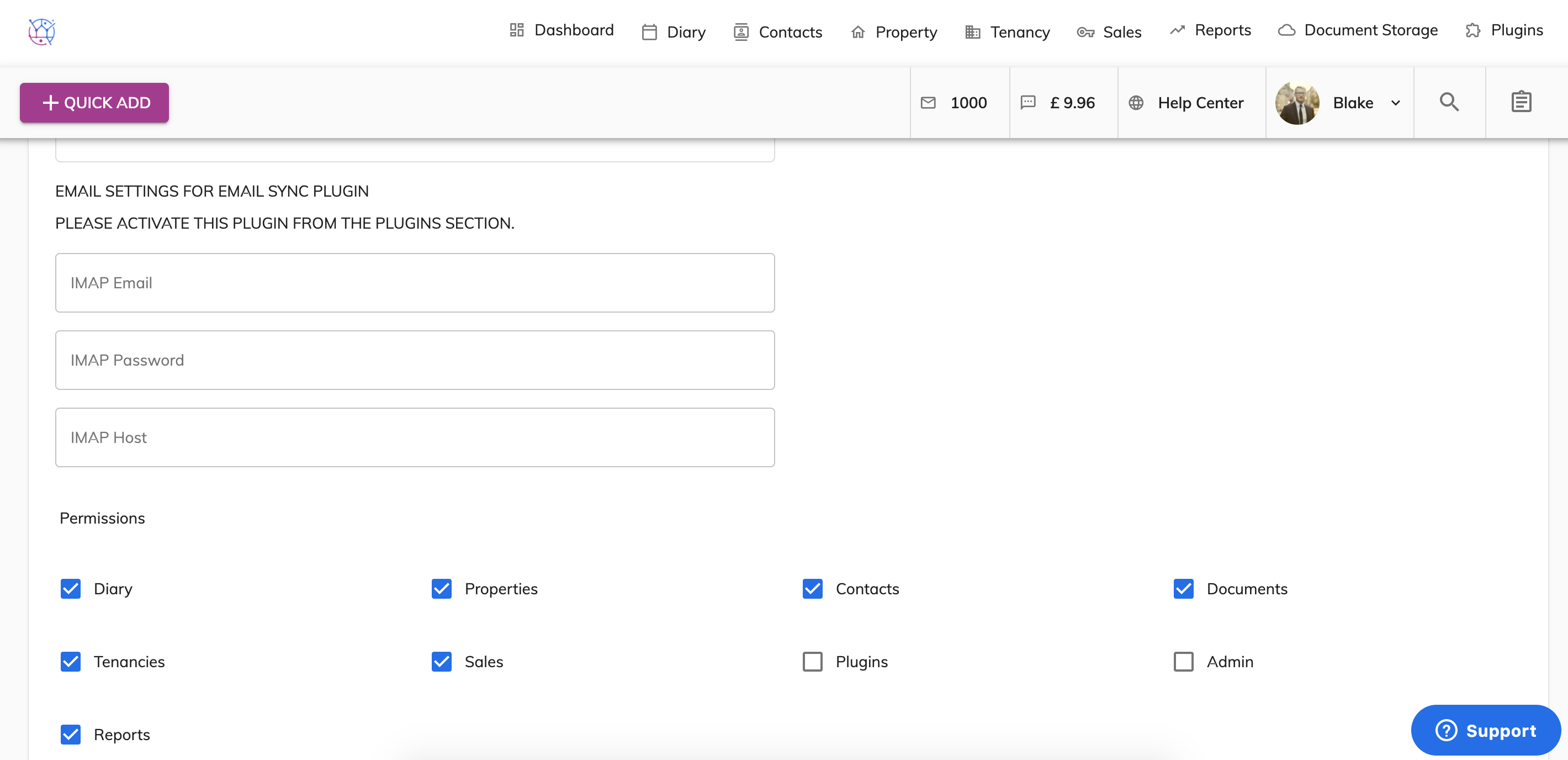The image size is (1568, 760).
Task: Open the Support chat button
Action: (x=1485, y=730)
